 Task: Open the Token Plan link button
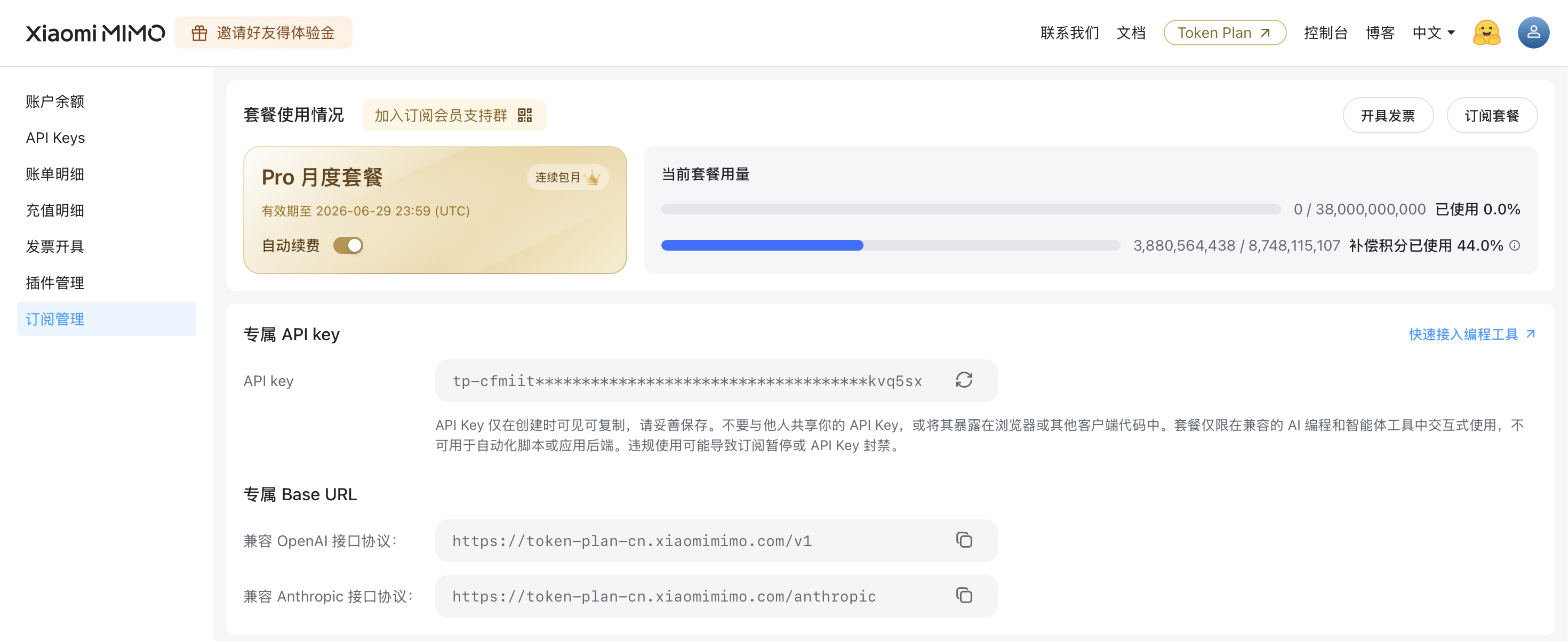1225,33
